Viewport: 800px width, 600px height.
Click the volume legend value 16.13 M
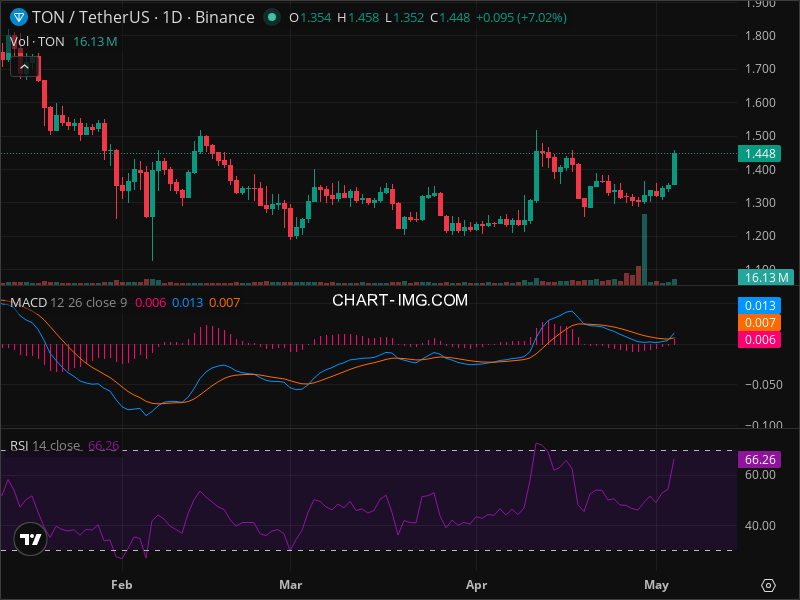95,42
